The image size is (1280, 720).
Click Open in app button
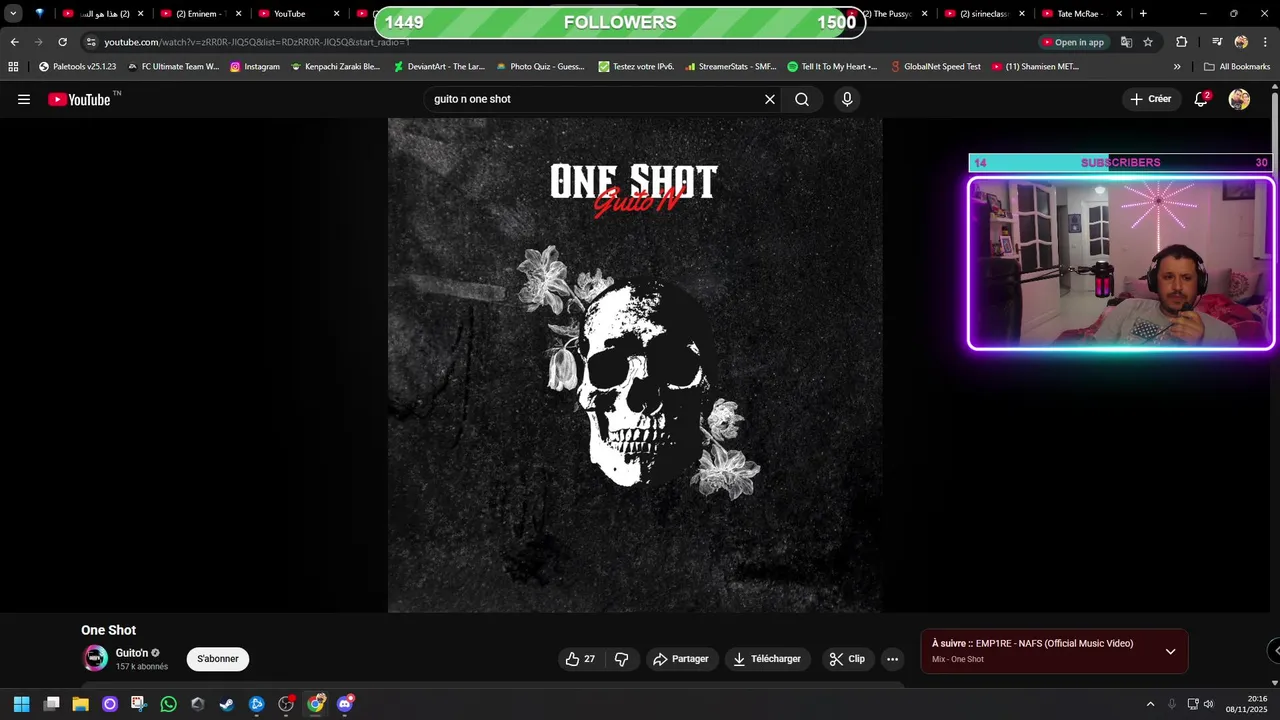coord(1073,42)
